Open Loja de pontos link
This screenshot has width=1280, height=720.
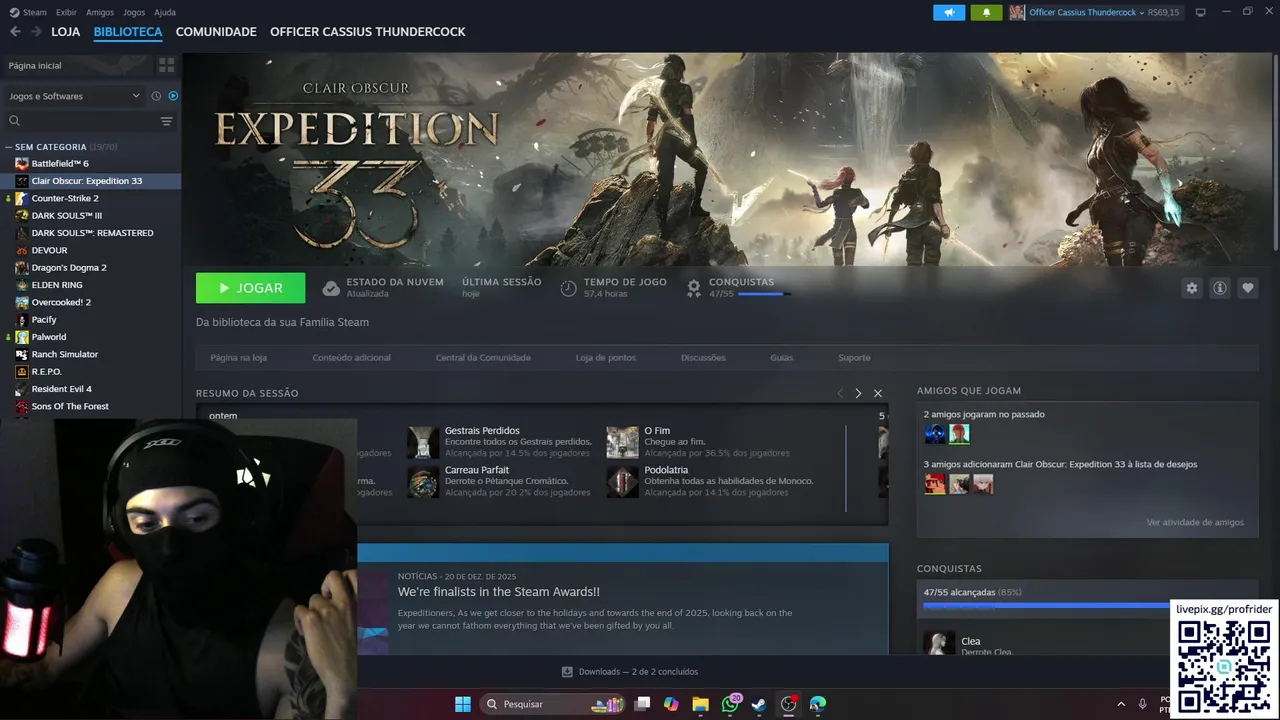point(605,357)
